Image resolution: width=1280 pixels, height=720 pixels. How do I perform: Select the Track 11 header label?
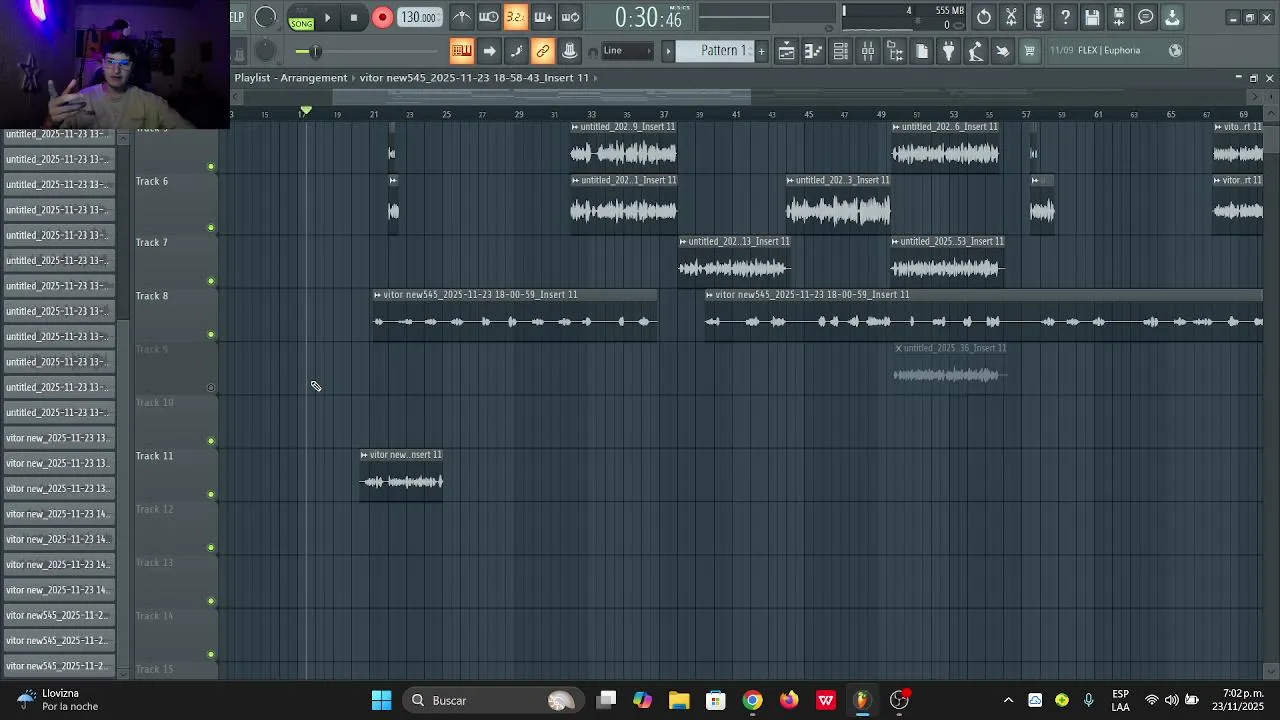coord(154,456)
